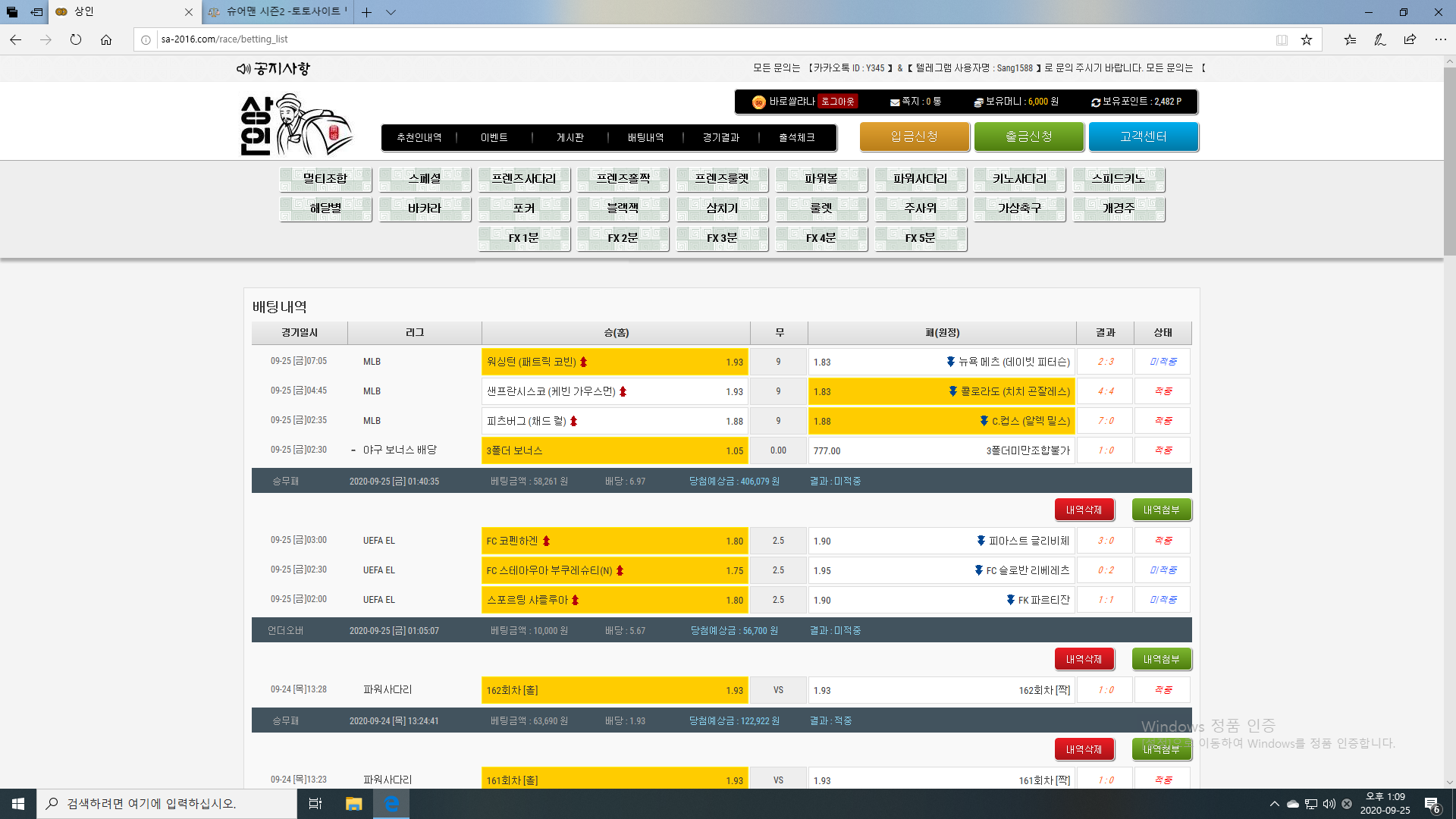
Task: Expand hidden system tray icons
Action: (1274, 804)
